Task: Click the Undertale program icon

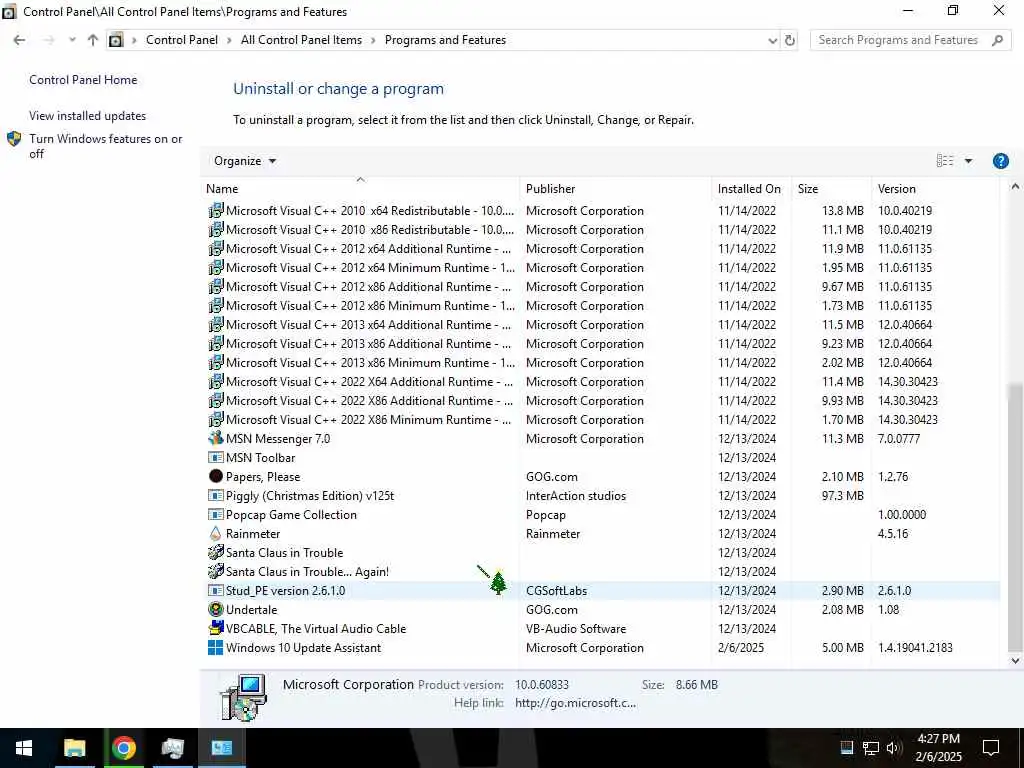Action: (216, 609)
